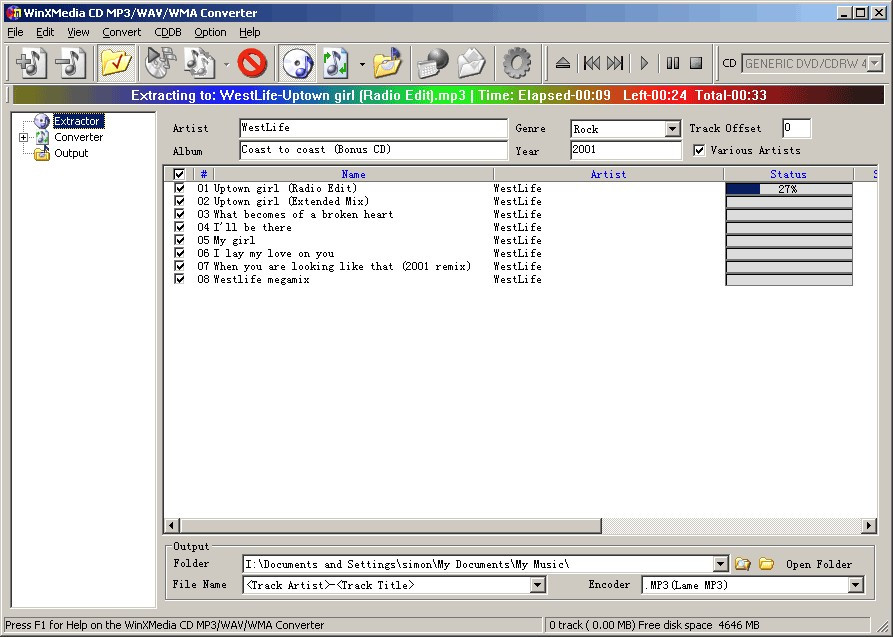
Task: Click the 27% progress bar of track 01
Action: pos(789,189)
